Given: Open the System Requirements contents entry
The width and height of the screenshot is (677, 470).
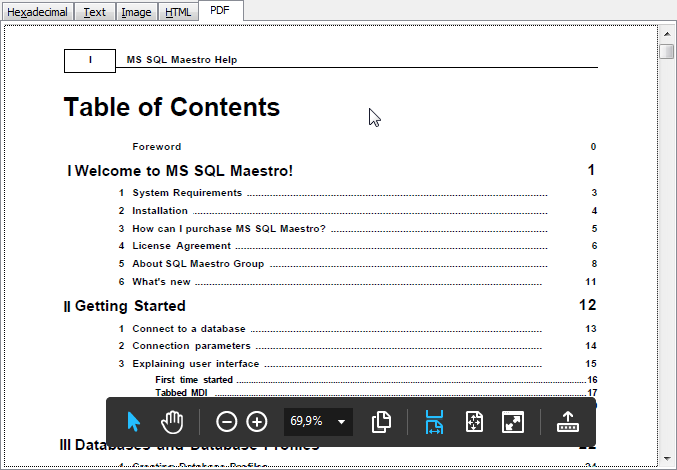Looking at the screenshot, I should [187, 193].
